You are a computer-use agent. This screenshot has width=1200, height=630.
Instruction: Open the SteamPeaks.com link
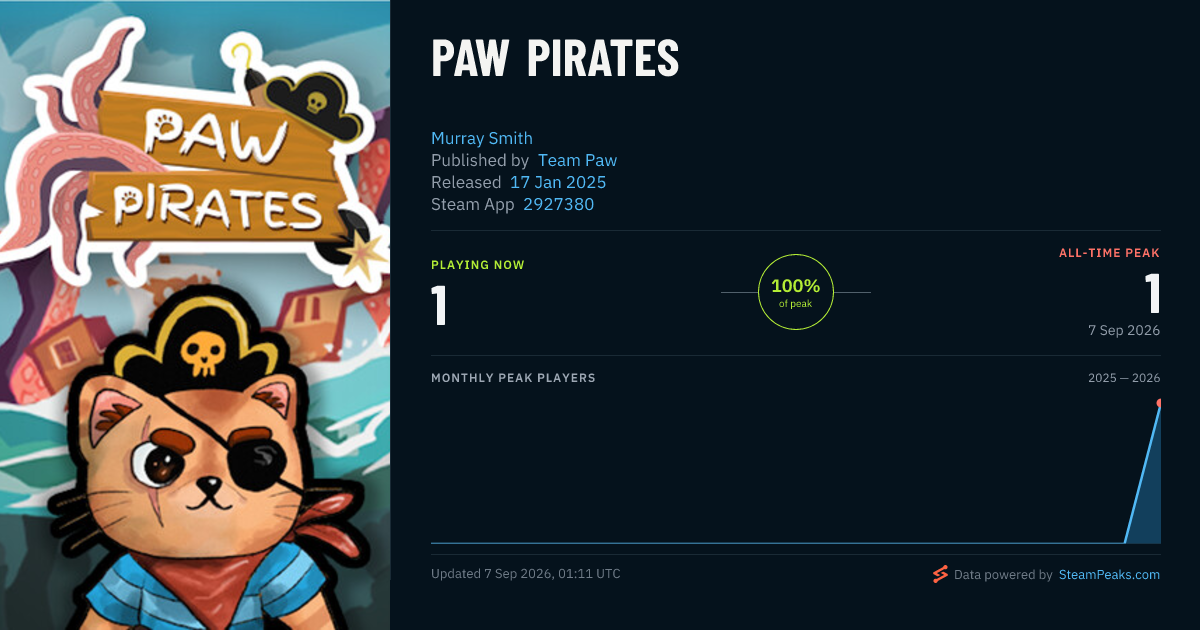coord(1109,575)
